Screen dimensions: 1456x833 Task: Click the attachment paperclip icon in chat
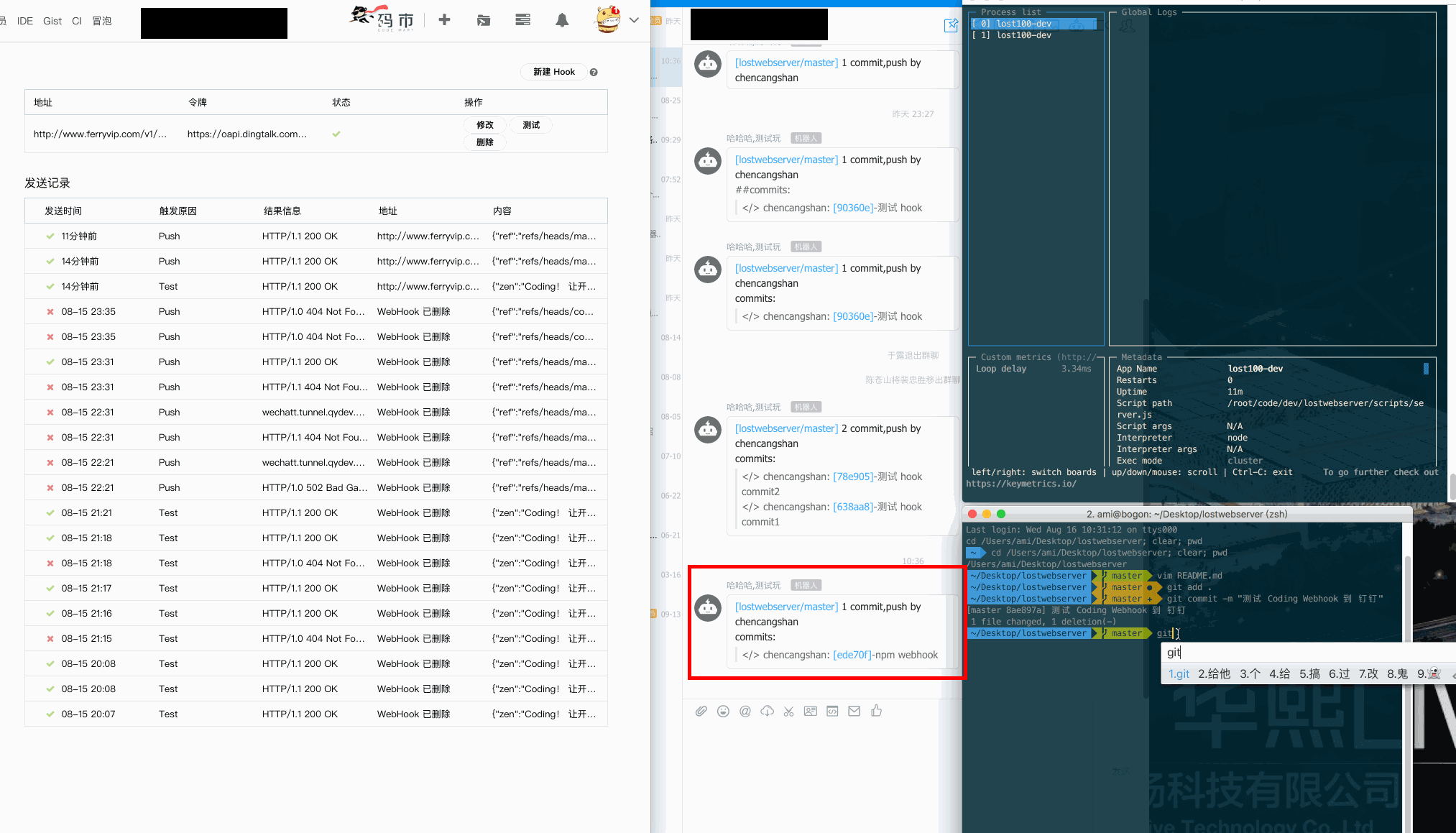pyautogui.click(x=701, y=711)
